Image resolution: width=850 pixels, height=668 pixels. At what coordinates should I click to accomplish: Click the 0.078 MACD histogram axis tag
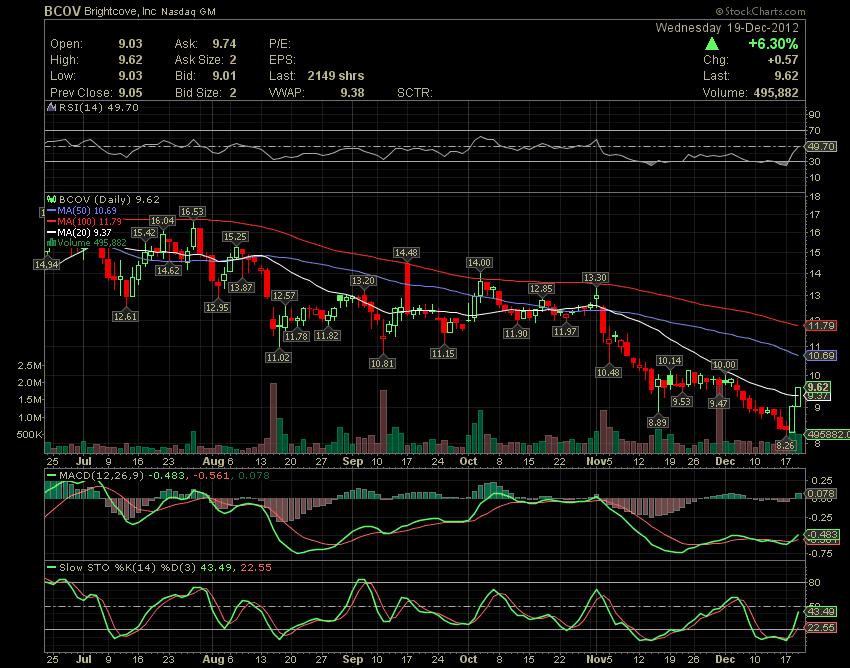821,493
